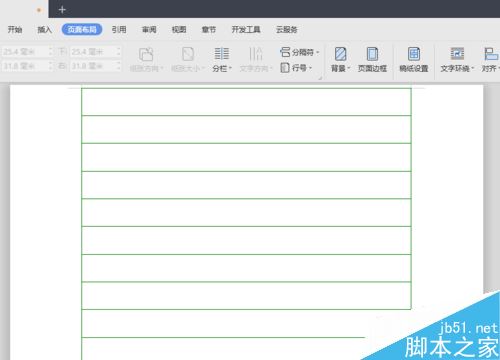Open 稿纸设置 manuscript paper settings
Viewport: 500px width, 360px height.
[414, 59]
